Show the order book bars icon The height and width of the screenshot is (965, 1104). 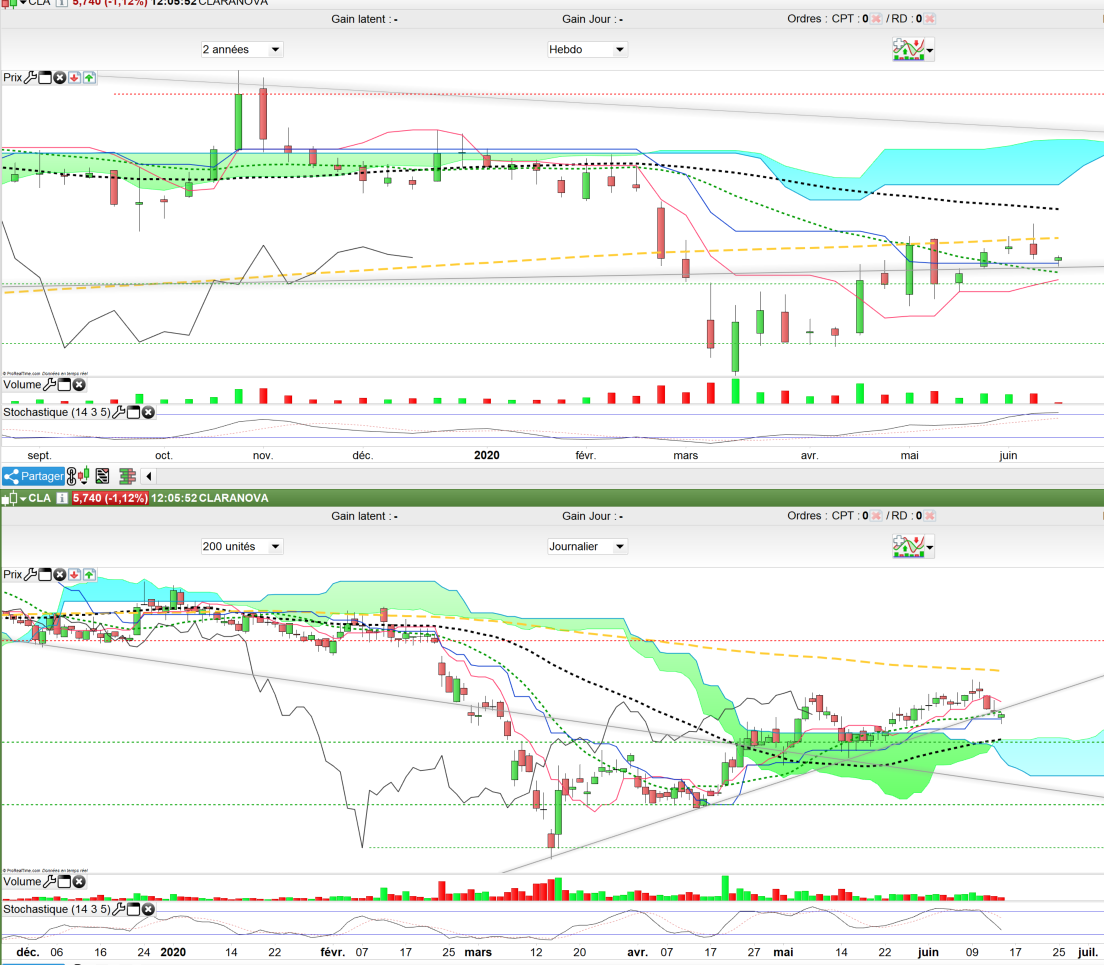tap(127, 477)
